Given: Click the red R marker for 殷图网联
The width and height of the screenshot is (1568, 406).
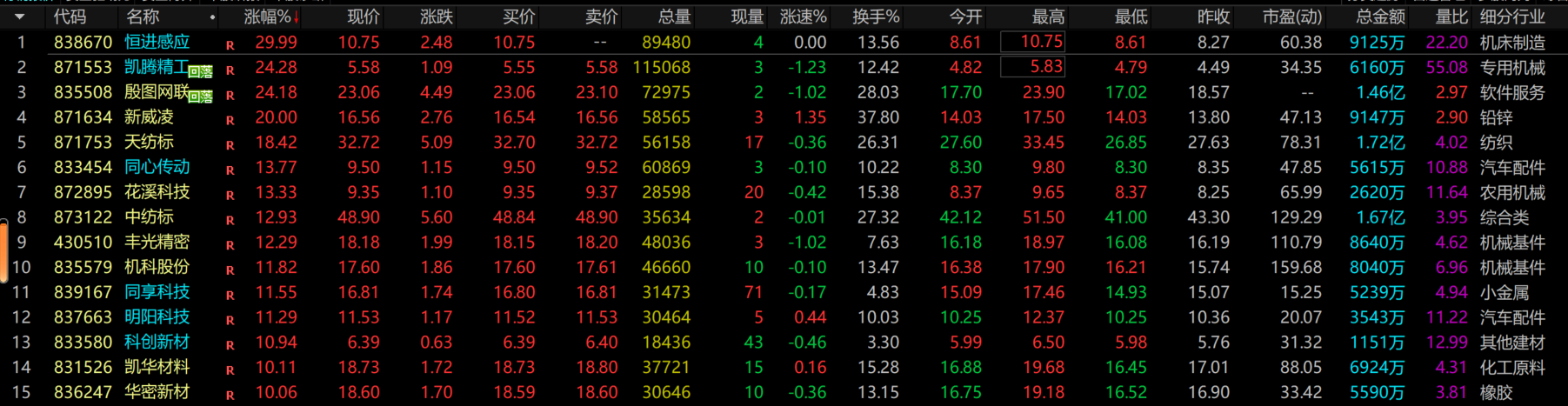Looking at the screenshot, I should (230, 96).
